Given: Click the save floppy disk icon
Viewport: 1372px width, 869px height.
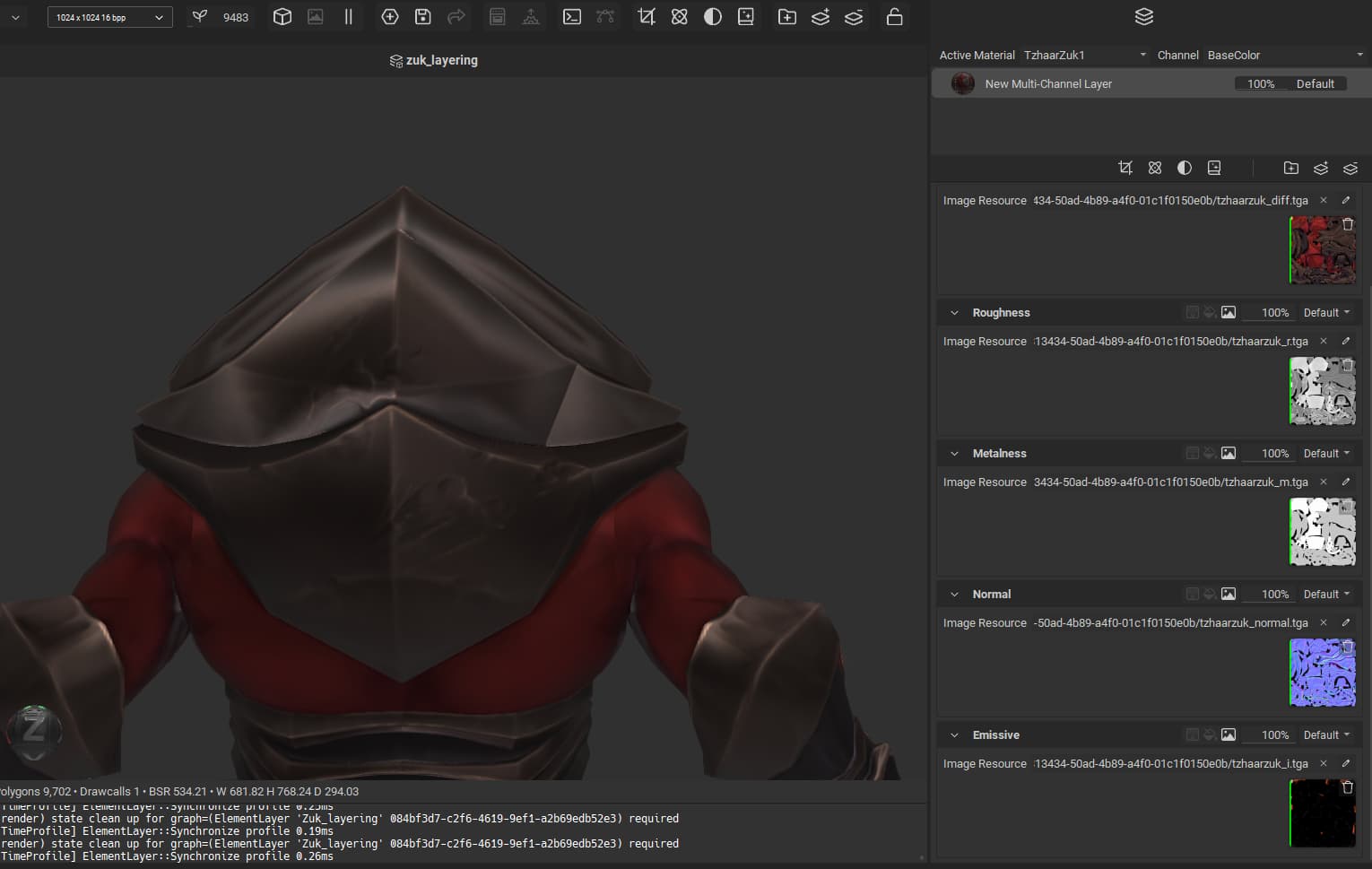Looking at the screenshot, I should click(423, 17).
